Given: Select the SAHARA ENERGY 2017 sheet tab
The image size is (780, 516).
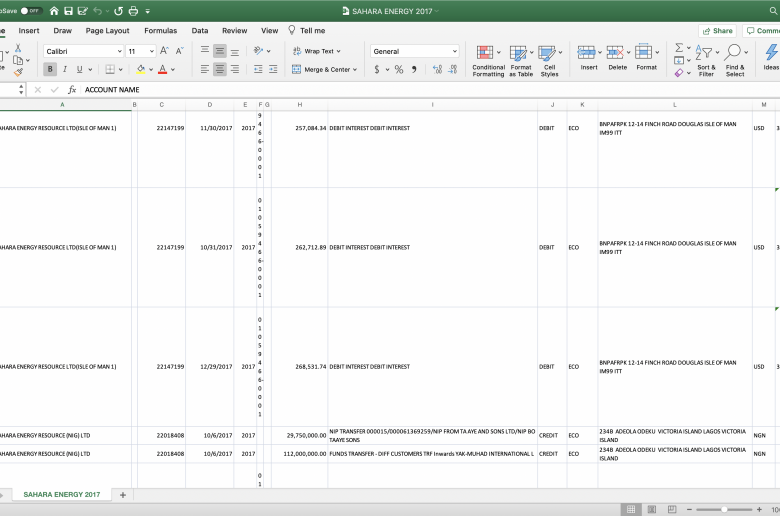Looking at the screenshot, I should pos(62,495).
